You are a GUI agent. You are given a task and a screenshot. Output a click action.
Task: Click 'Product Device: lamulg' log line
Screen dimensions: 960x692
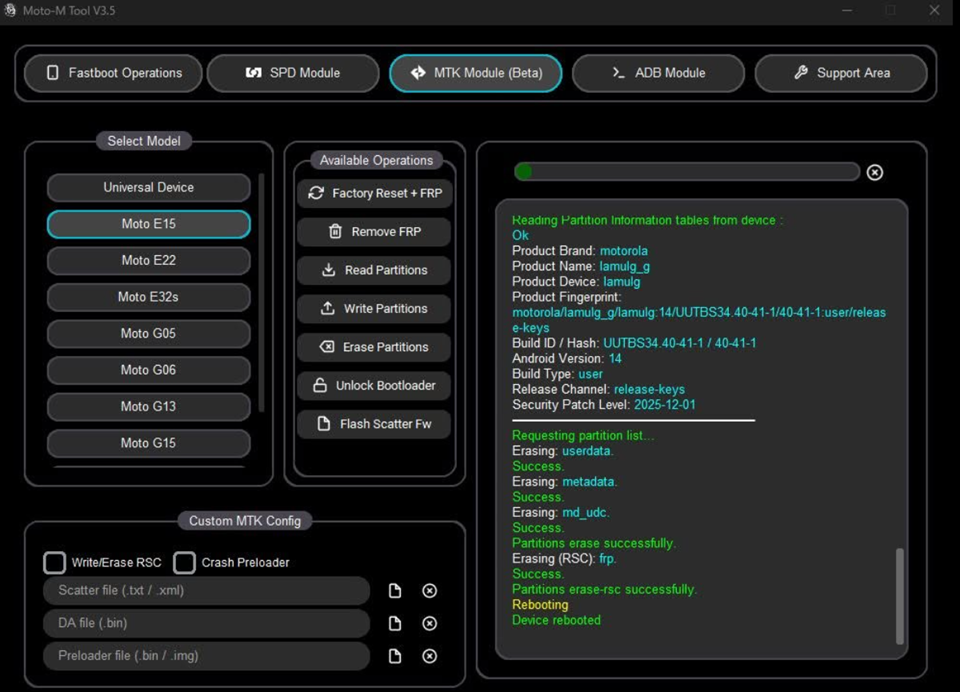pyautogui.click(x=576, y=282)
